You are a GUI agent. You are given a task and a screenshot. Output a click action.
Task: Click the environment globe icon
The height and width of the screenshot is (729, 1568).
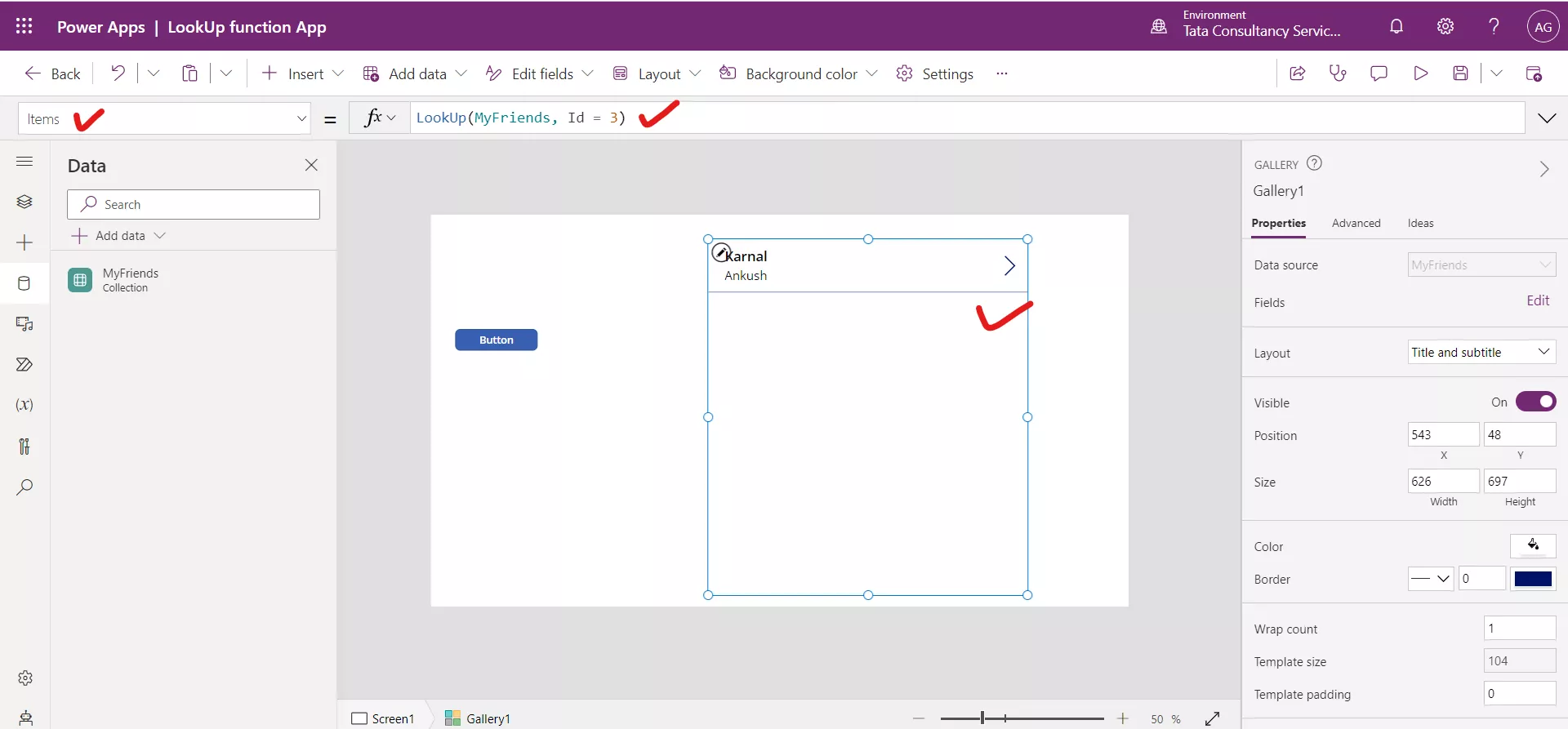[x=1159, y=26]
